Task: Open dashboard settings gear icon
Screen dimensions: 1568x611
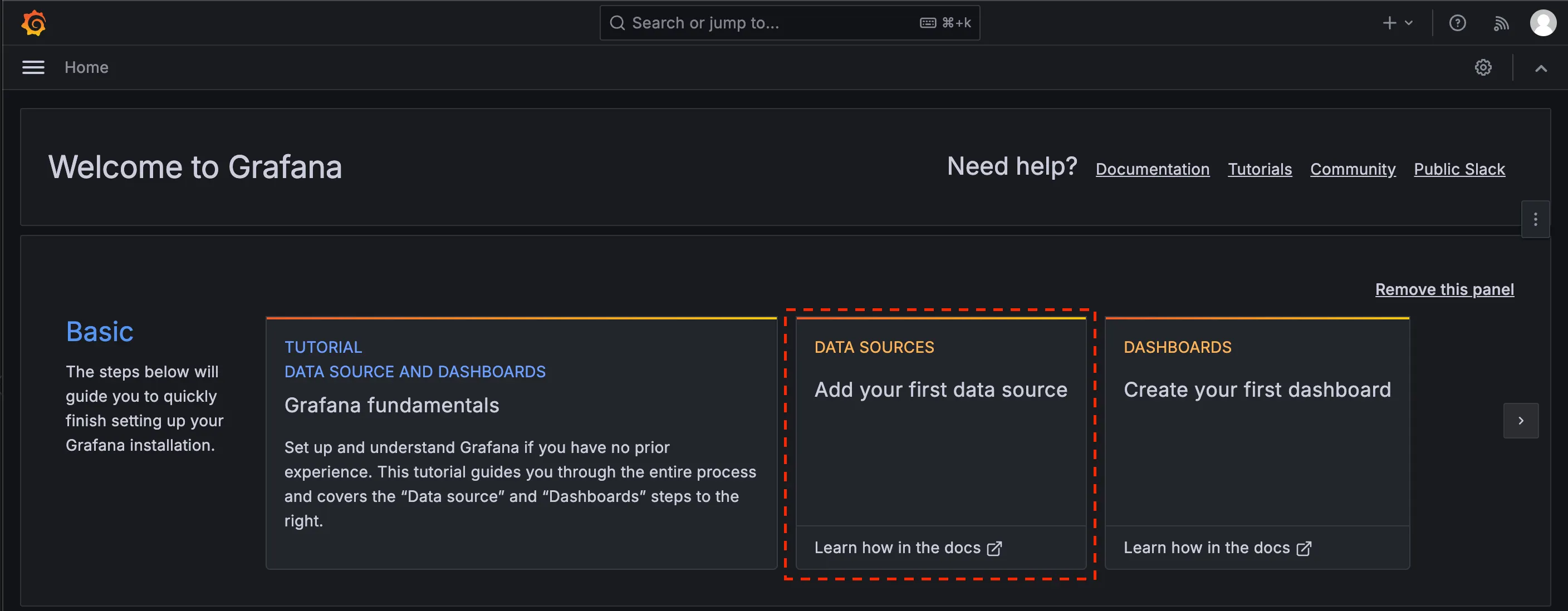Action: tap(1483, 67)
